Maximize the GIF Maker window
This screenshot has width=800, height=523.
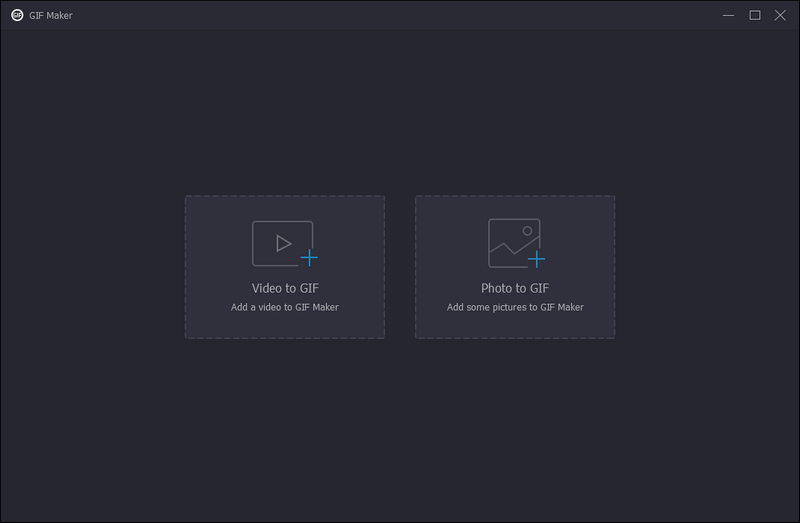[x=755, y=15]
